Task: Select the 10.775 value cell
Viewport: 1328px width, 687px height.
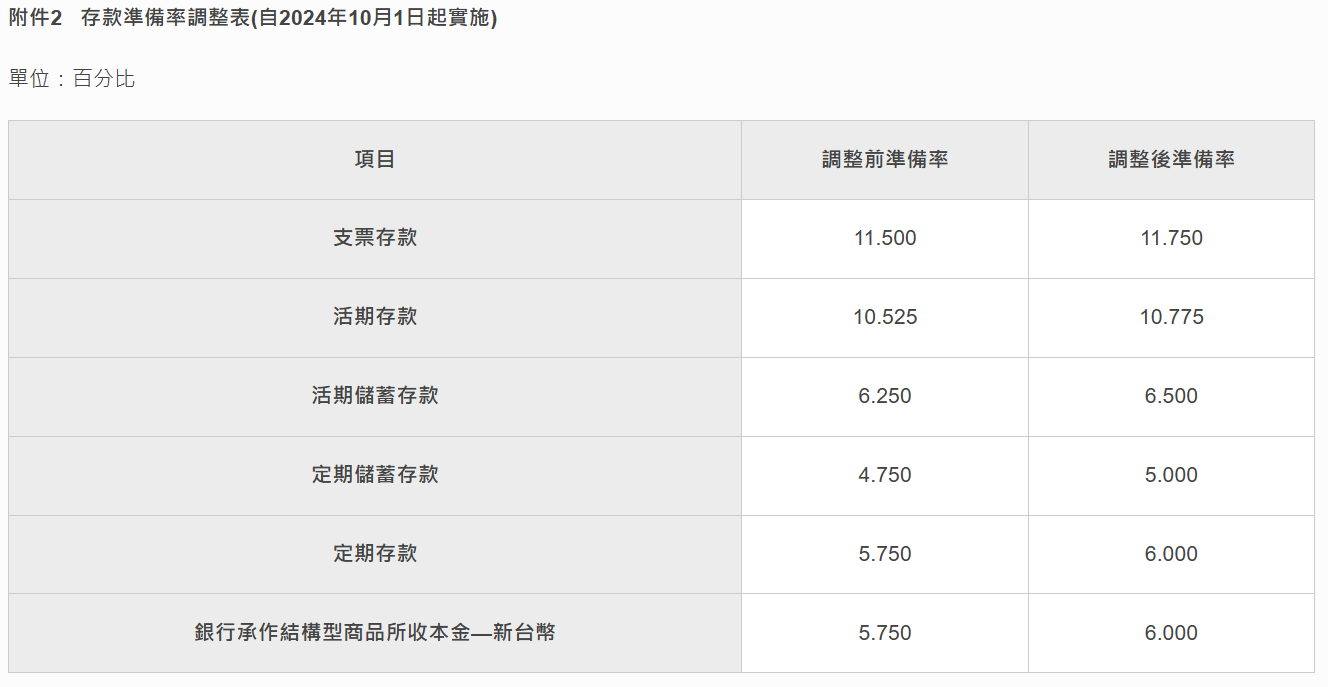Action: coord(1171,317)
